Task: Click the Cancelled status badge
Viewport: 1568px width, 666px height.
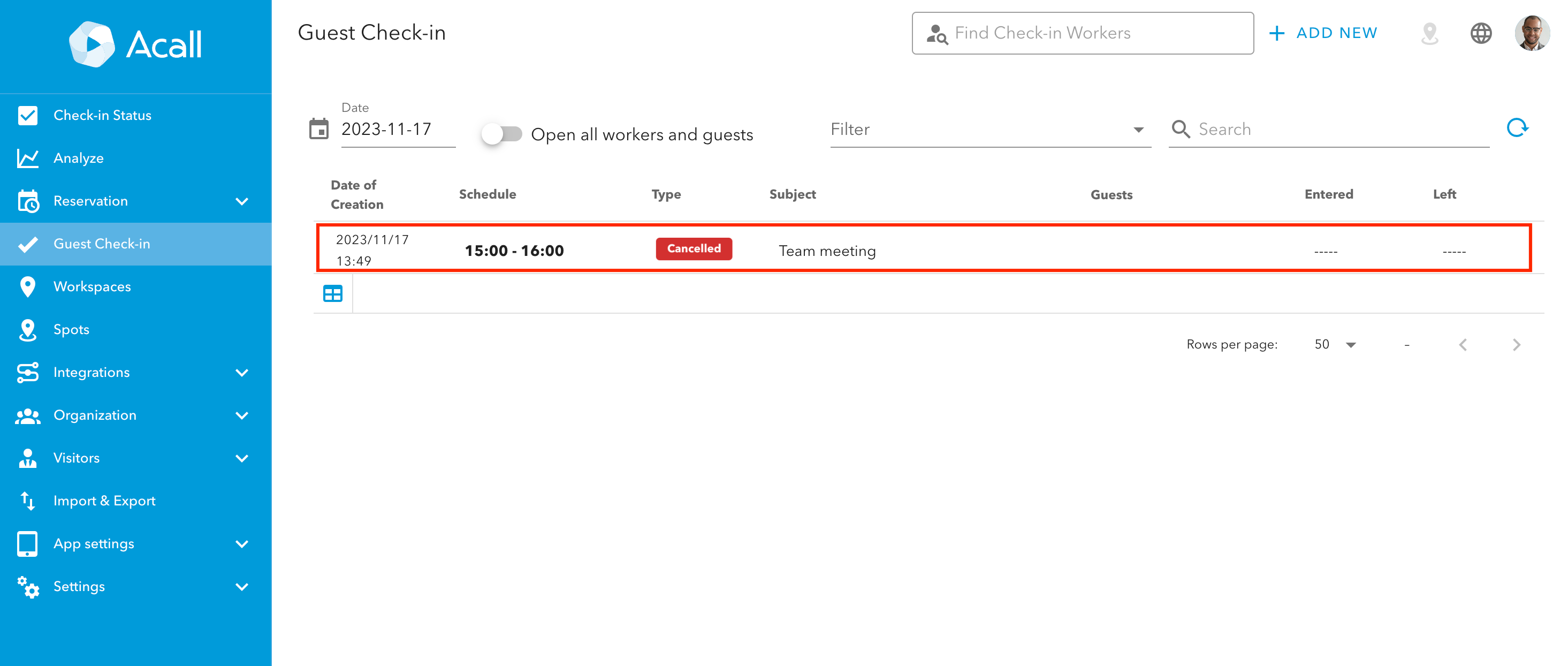Action: 694,248
